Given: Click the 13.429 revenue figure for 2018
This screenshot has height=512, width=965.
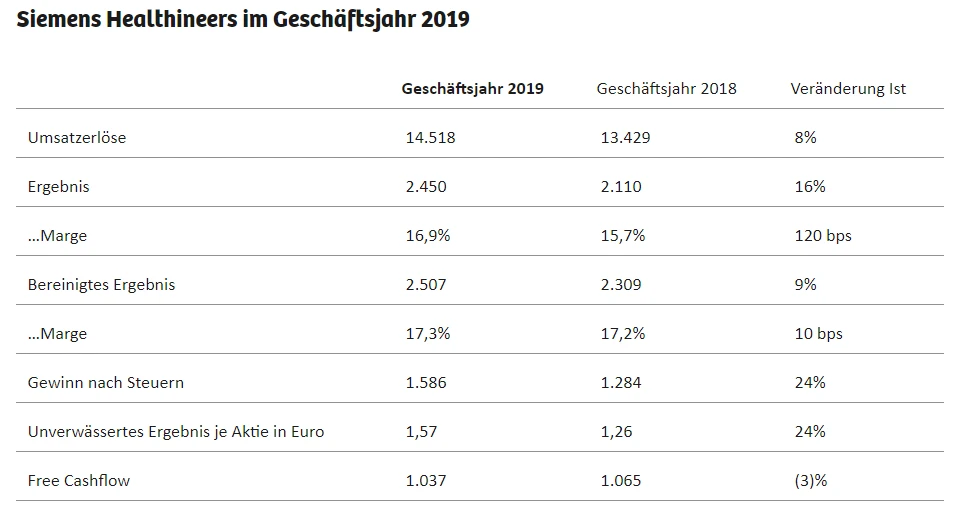Looking at the screenshot, I should 625,137.
